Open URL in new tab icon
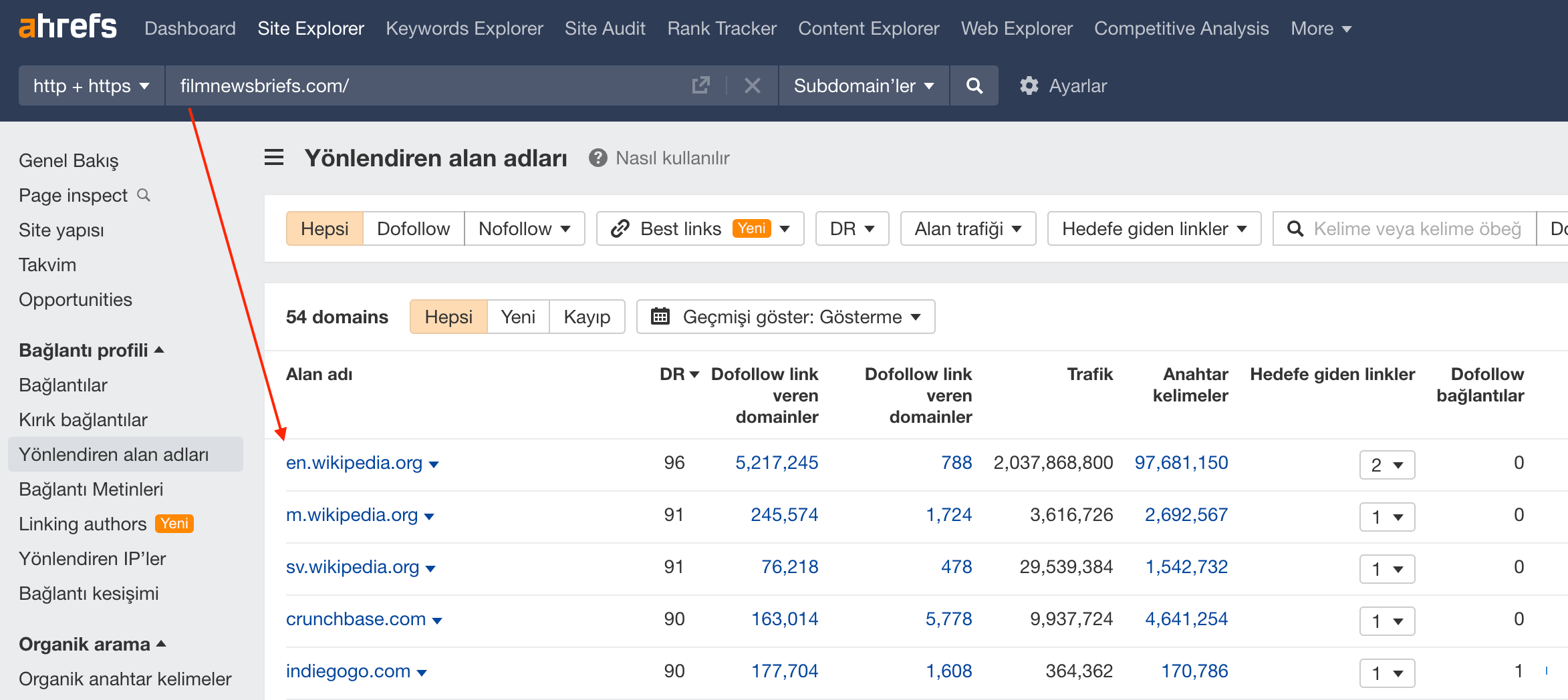The height and width of the screenshot is (700, 1568). pos(700,85)
